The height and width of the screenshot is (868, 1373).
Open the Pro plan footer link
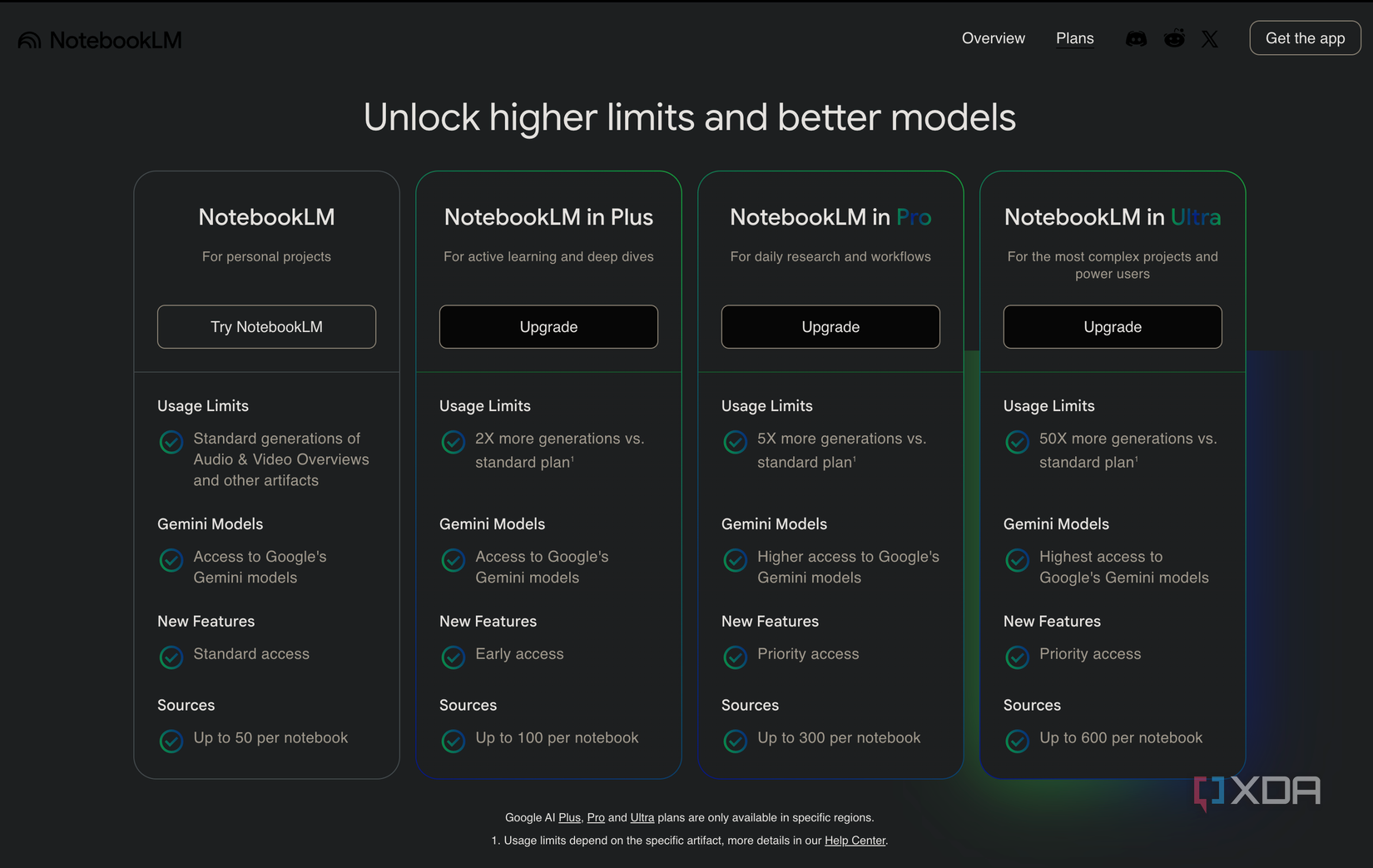596,817
